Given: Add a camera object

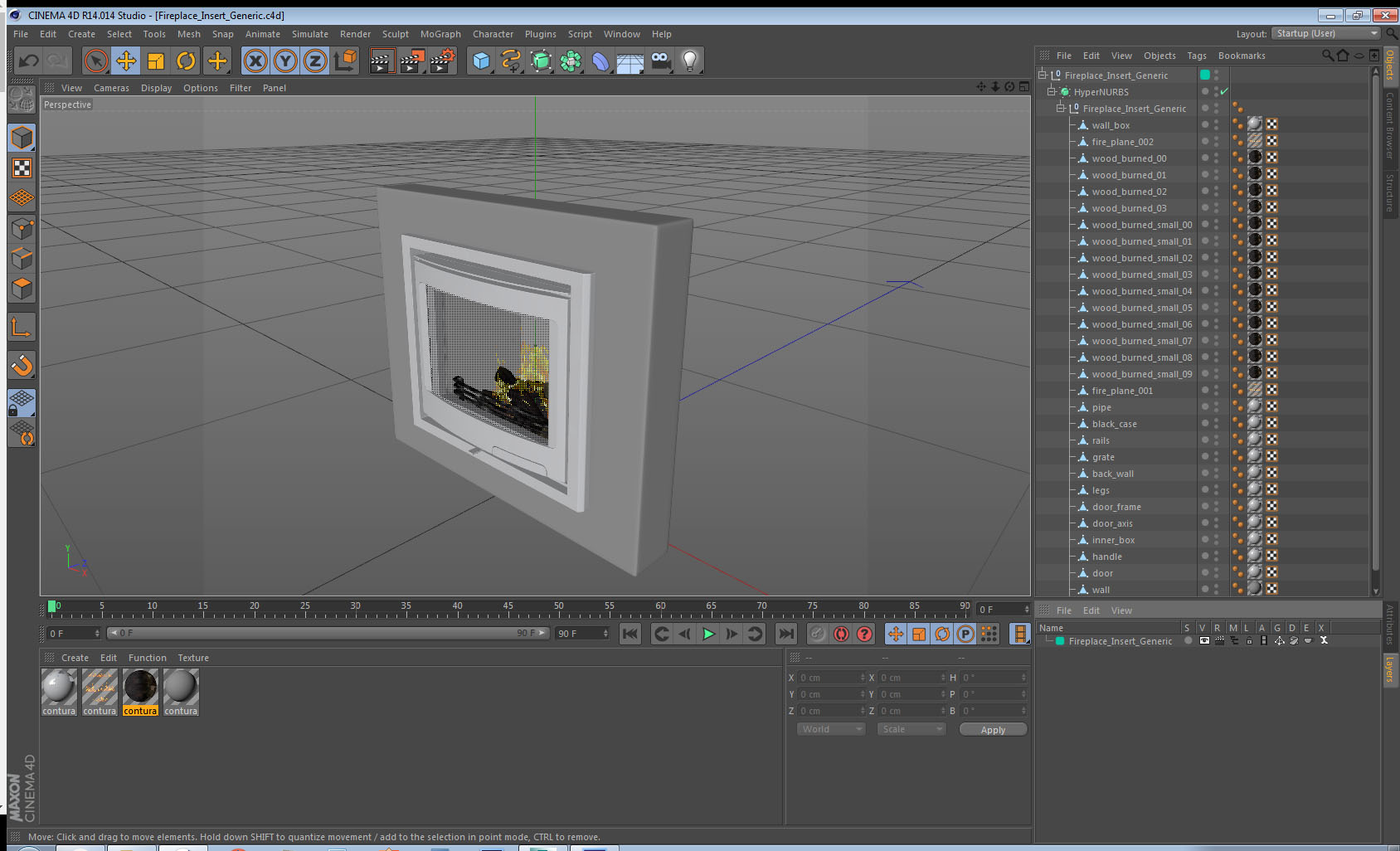Looking at the screenshot, I should point(660,61).
